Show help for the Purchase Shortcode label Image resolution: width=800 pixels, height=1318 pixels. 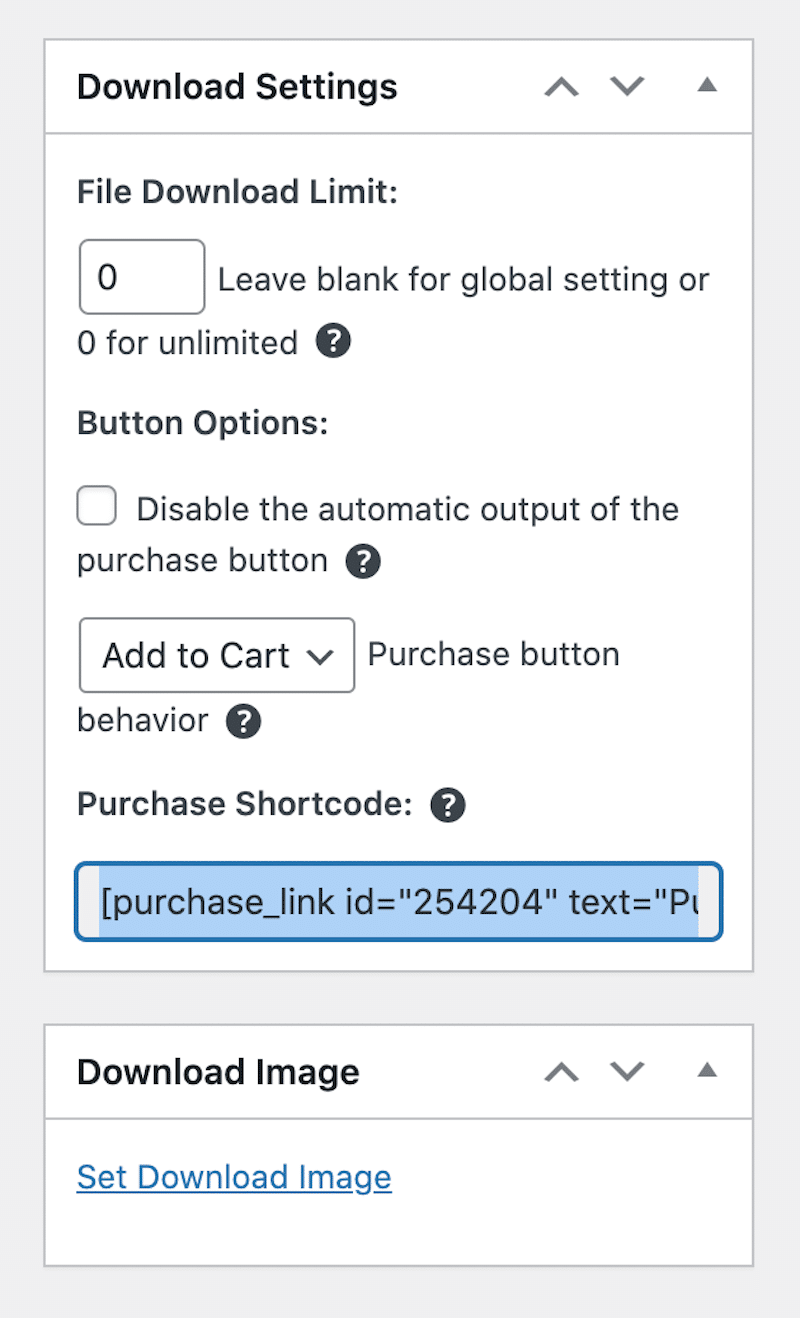click(x=448, y=805)
